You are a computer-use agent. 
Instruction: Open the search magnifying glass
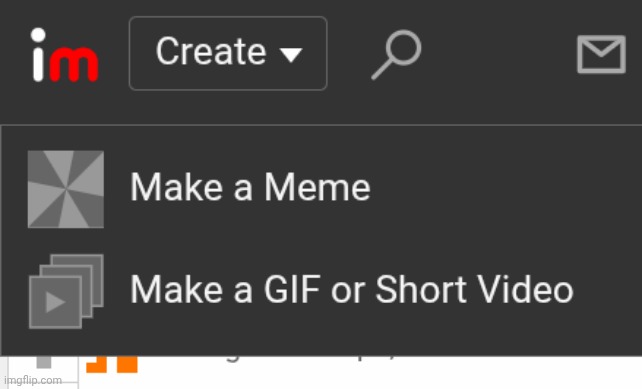(396, 54)
